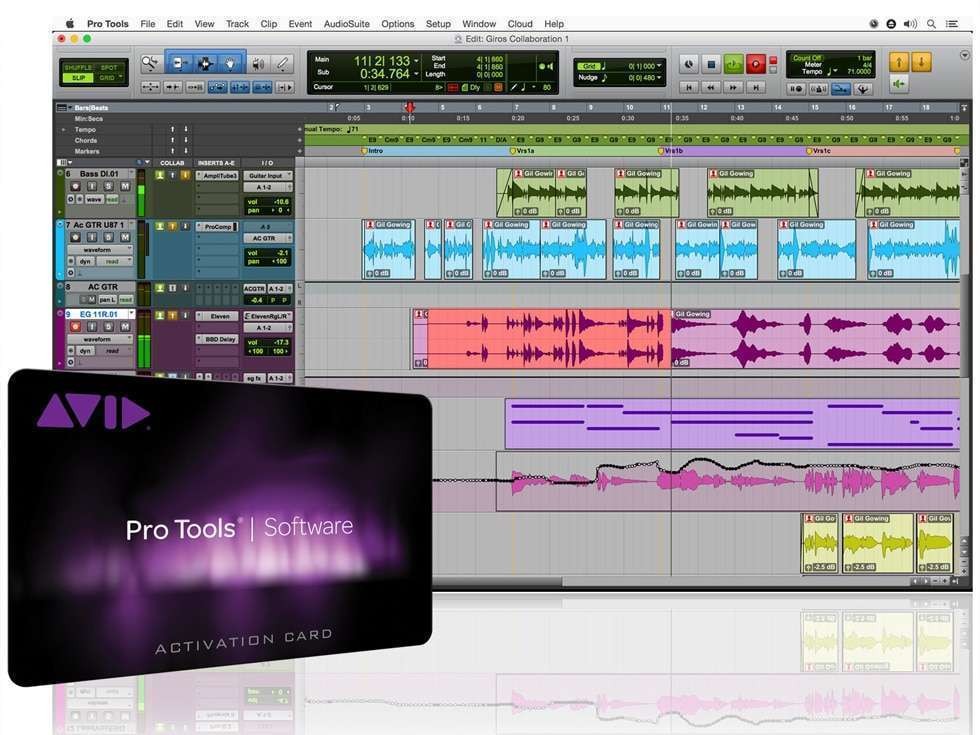Open Main counter format dropdown

[x=416, y=61]
